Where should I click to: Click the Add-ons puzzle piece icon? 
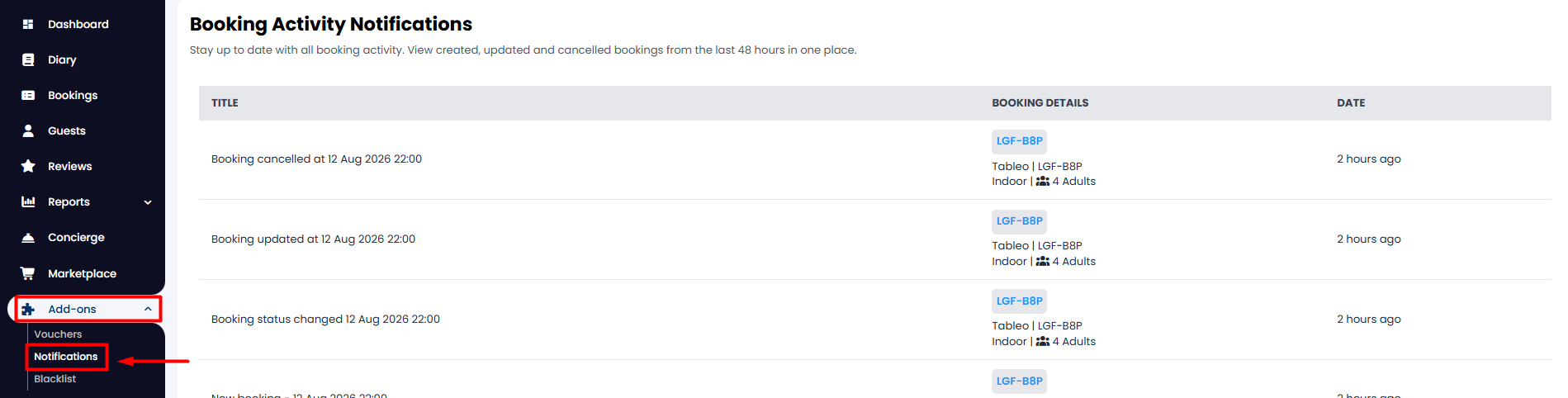point(28,309)
